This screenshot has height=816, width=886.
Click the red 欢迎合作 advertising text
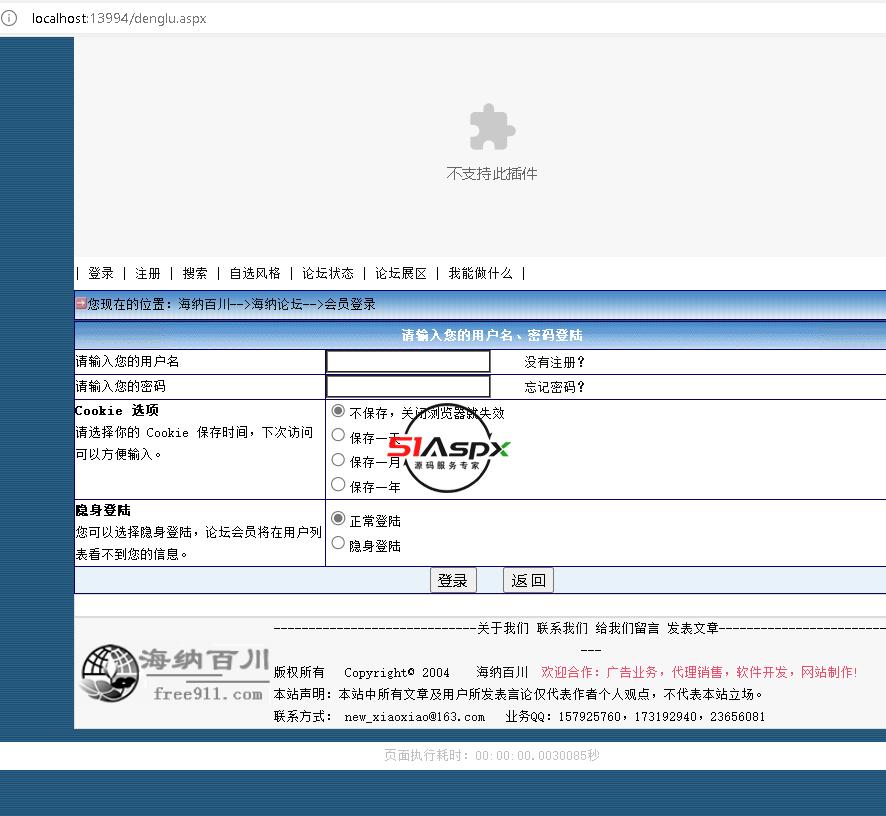click(699, 672)
